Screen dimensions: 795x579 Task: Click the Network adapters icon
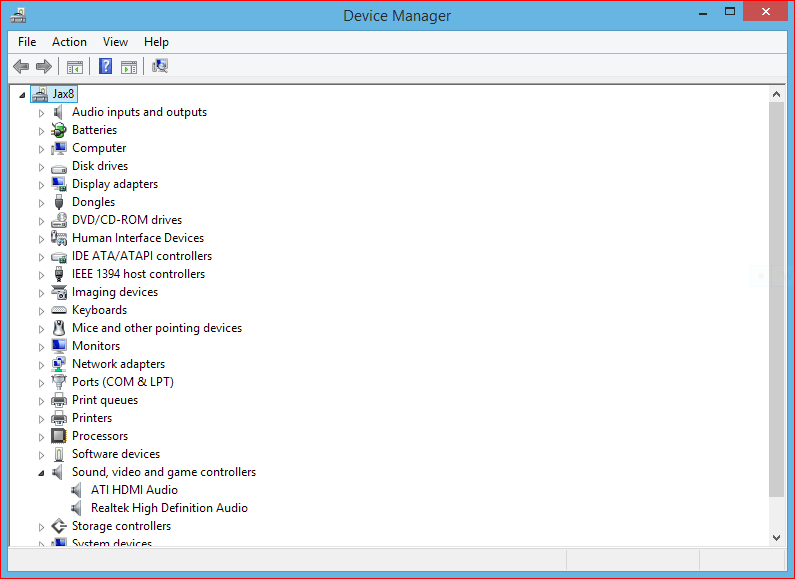[59, 364]
